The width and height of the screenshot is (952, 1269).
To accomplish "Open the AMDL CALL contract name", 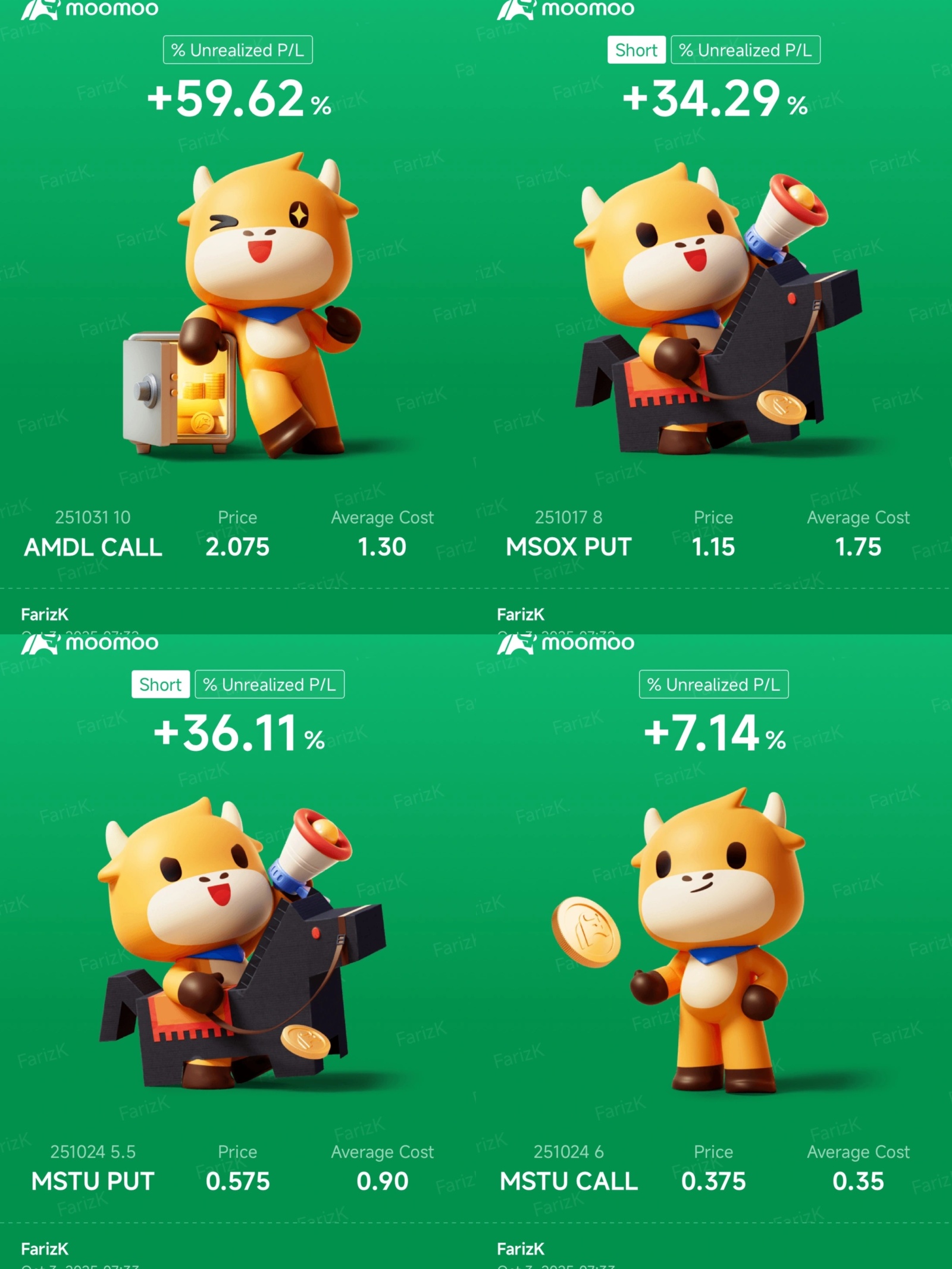I will point(93,547).
